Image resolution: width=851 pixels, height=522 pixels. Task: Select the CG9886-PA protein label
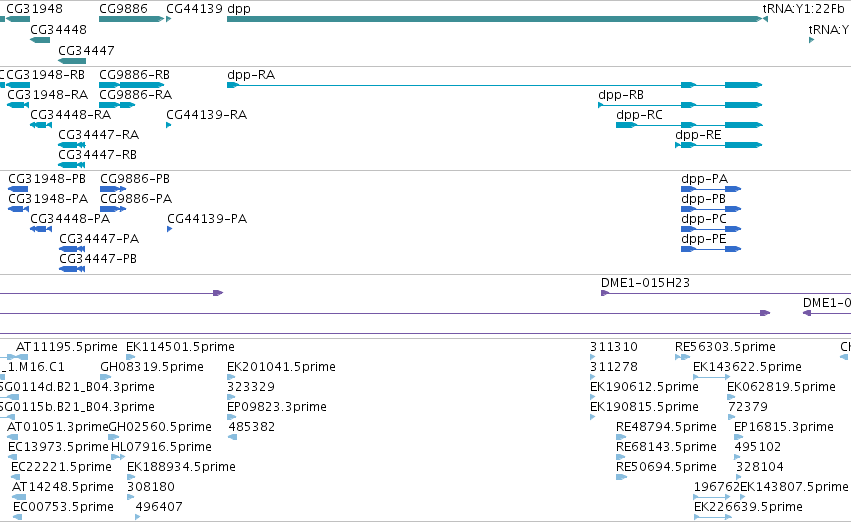click(136, 199)
